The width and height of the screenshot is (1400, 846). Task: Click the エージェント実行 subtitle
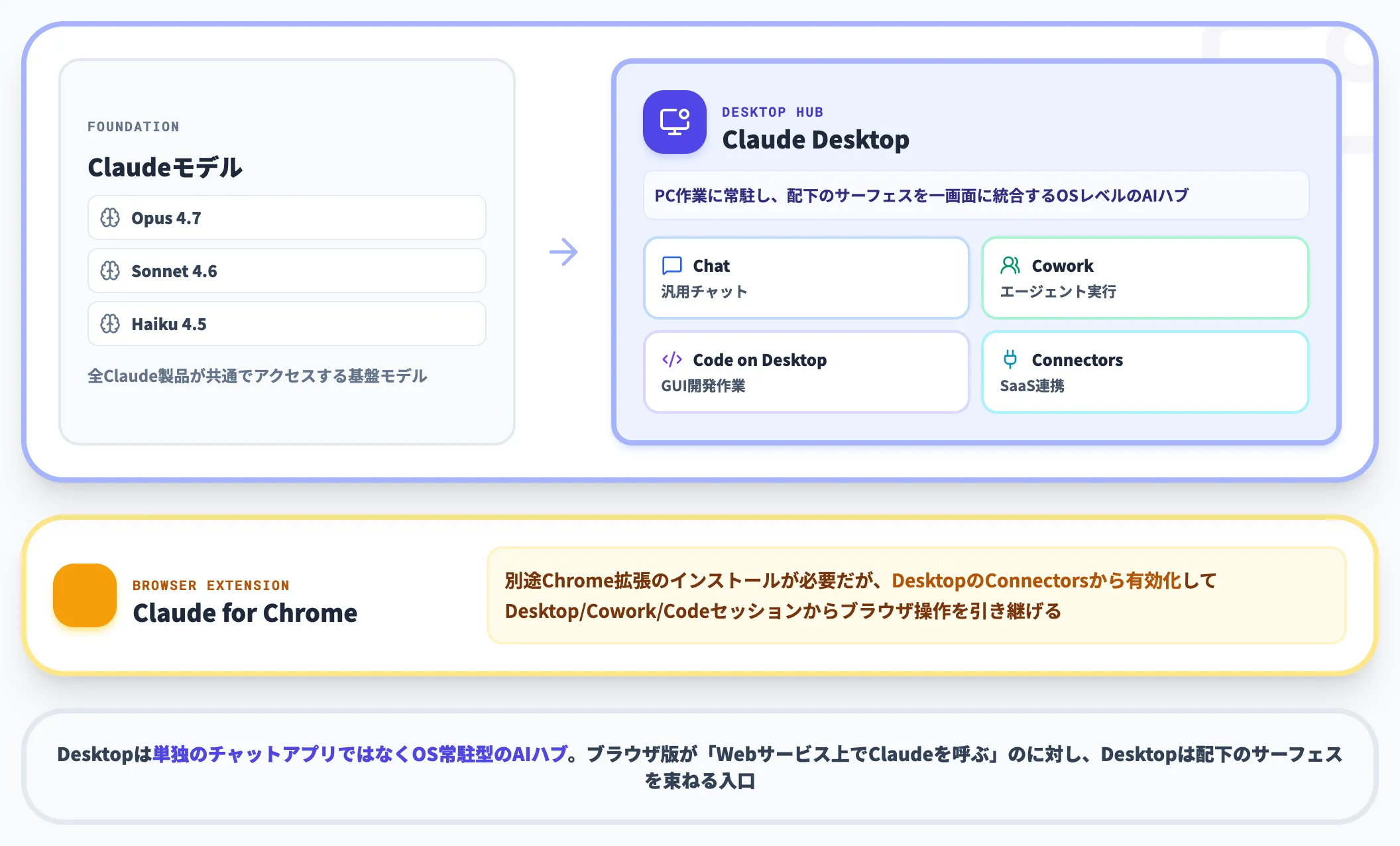1058,292
